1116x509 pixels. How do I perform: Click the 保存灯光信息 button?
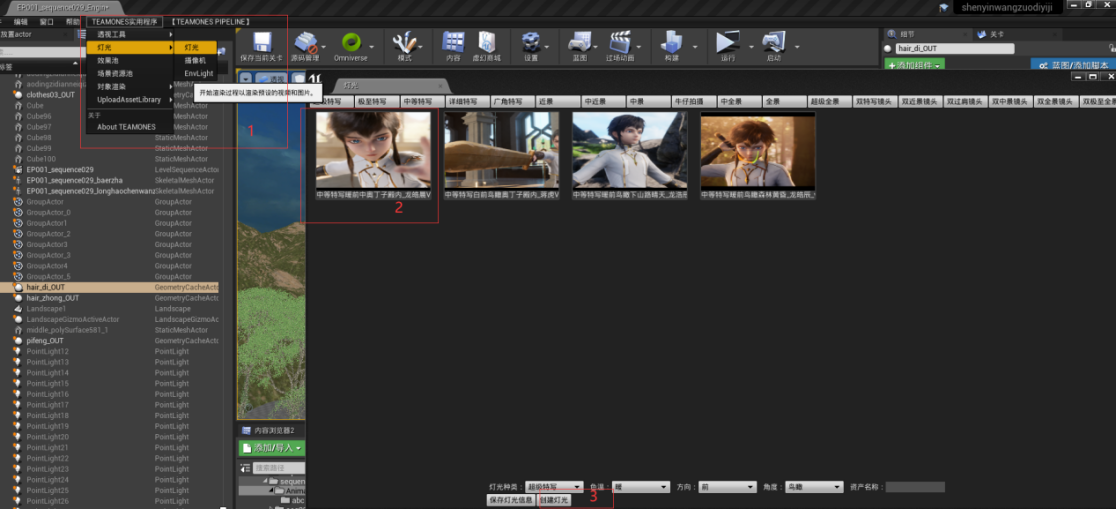coord(510,500)
